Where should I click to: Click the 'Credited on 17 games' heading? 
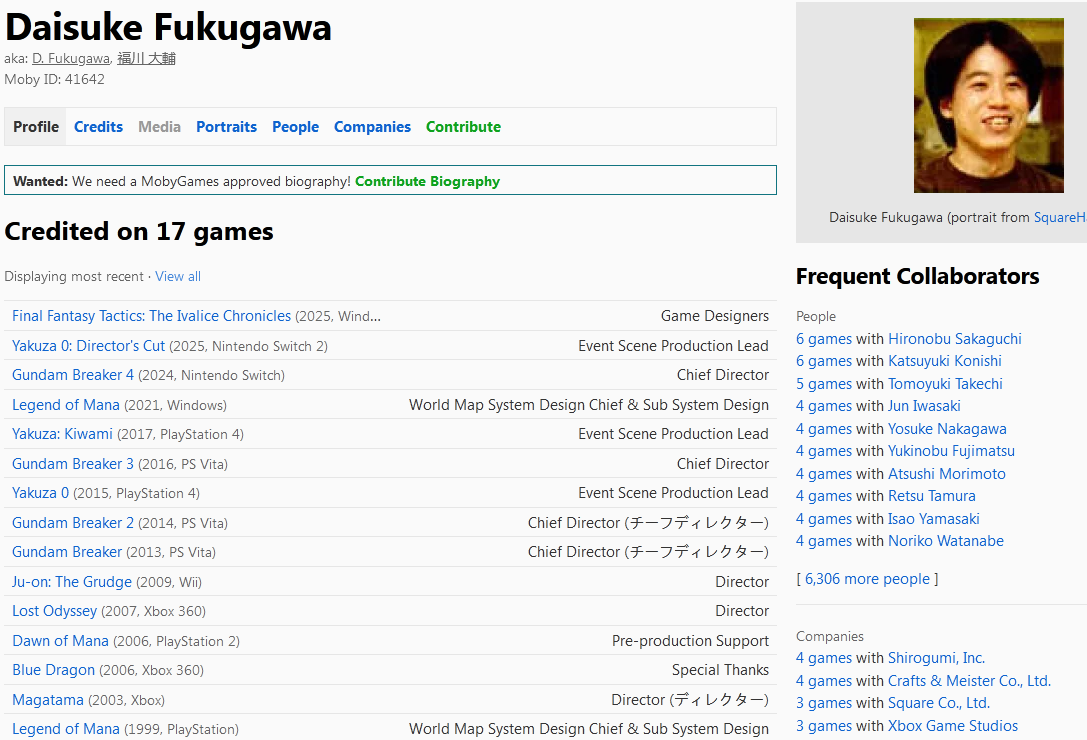[x=139, y=231]
